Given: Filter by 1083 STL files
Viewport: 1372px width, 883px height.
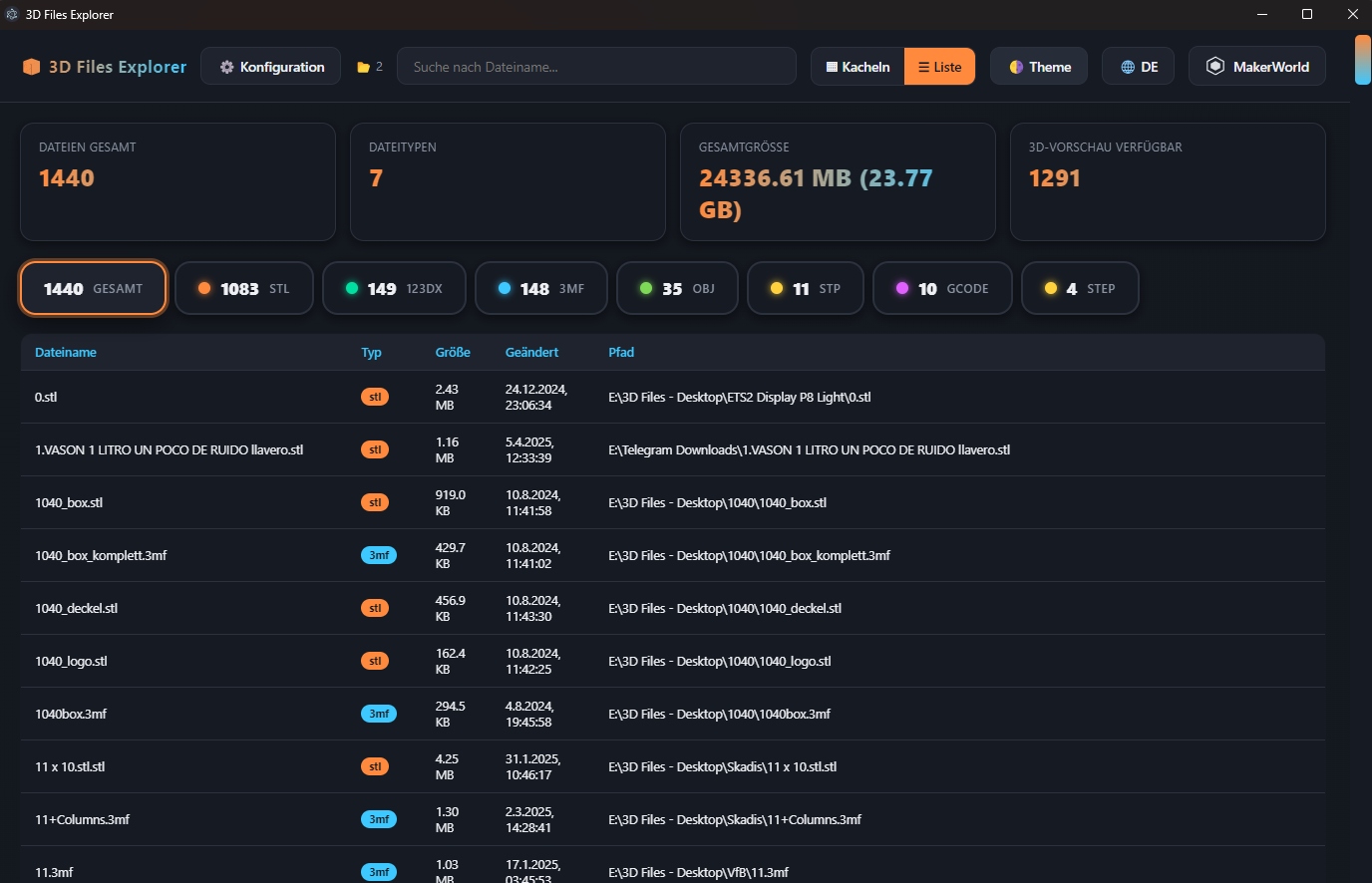Looking at the screenshot, I should tap(244, 288).
